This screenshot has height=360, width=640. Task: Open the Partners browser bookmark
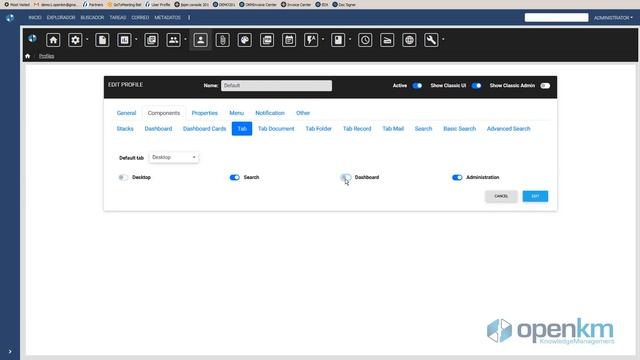(93, 4)
